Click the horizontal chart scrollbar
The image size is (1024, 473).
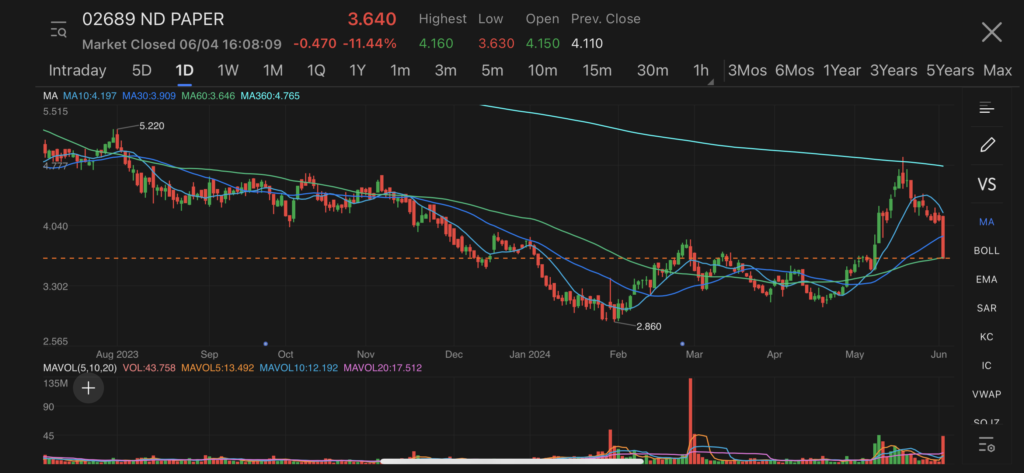click(512, 461)
